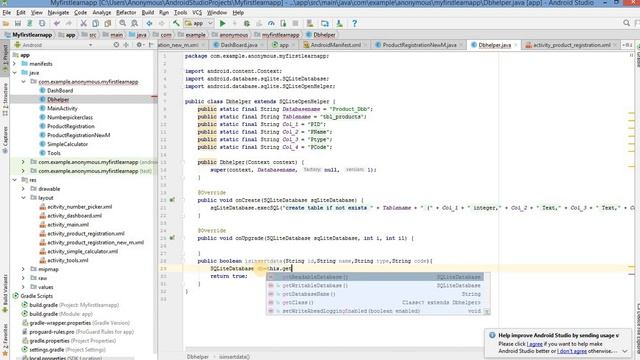Open the Navigate menu
The height and width of the screenshot is (360, 640).
pyautogui.click(x=58, y=13)
